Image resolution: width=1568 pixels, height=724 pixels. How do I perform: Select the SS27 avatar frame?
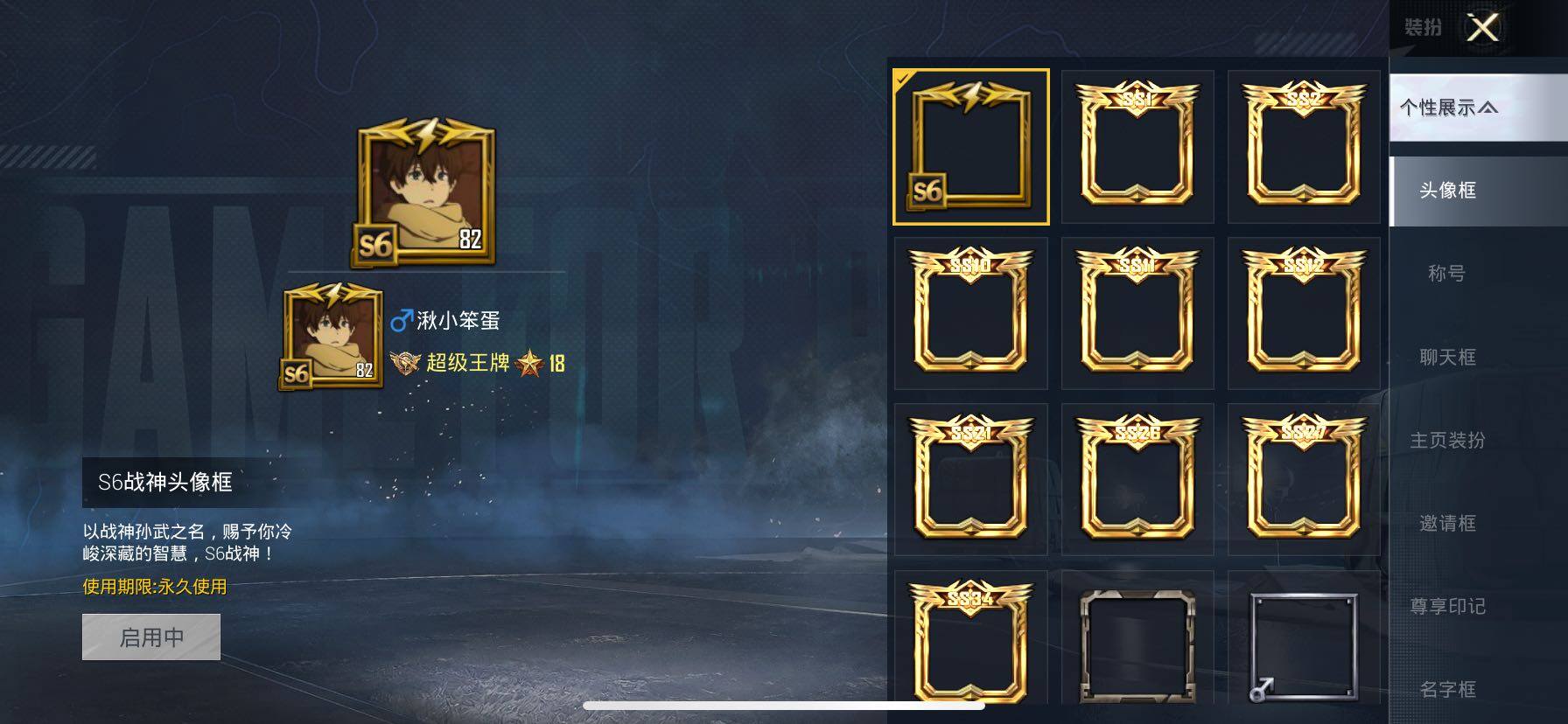[x=1304, y=479]
